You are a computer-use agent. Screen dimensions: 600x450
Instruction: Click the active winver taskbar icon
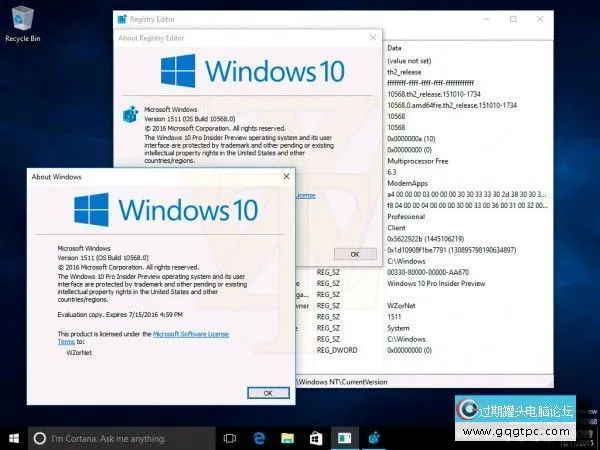344,438
